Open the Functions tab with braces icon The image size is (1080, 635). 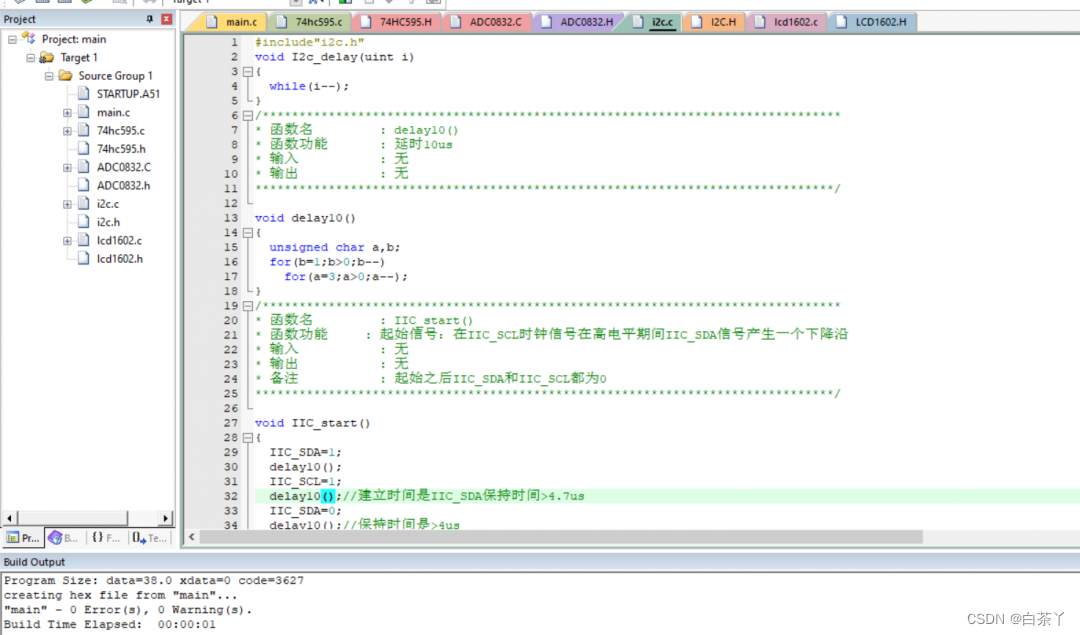click(106, 538)
